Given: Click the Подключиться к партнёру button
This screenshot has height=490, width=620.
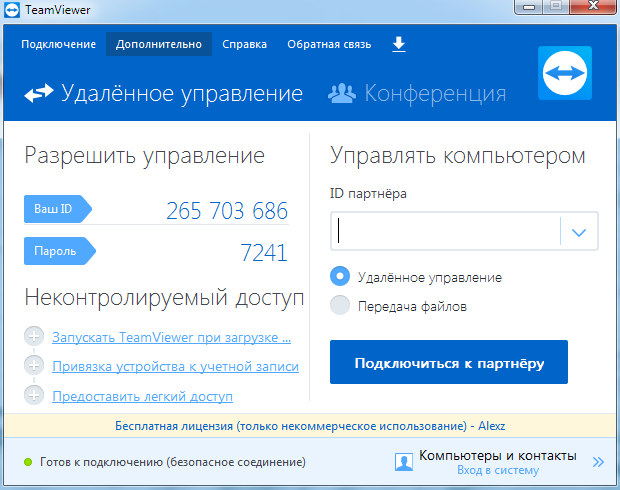Looking at the screenshot, I should tap(449, 362).
